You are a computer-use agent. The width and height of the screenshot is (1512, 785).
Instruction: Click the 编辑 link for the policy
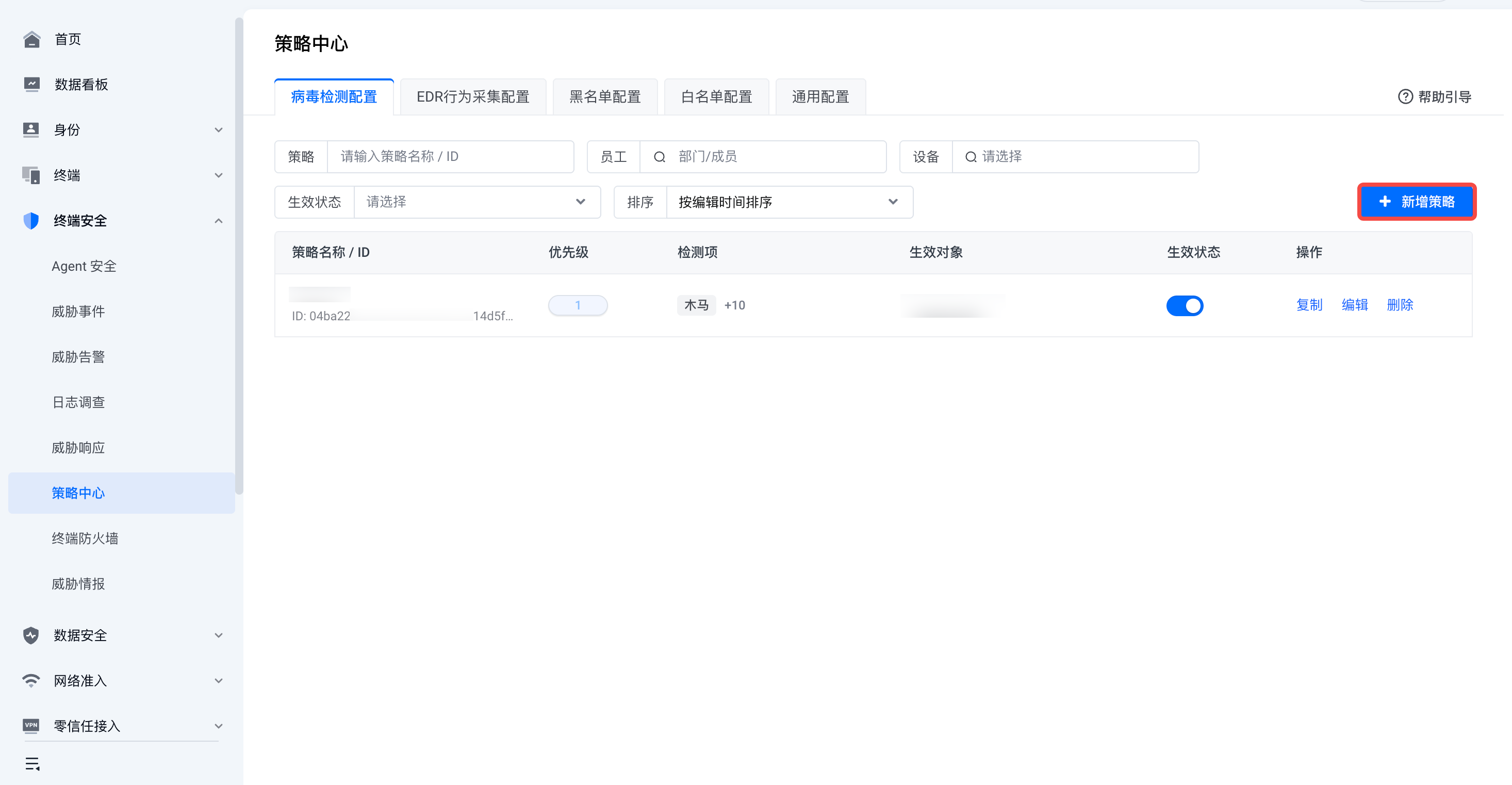(x=1355, y=305)
